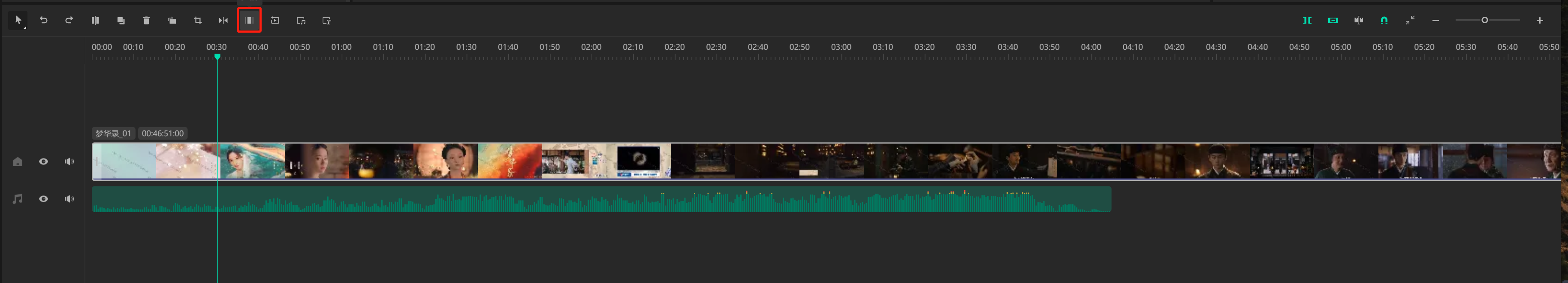The height and width of the screenshot is (283, 1568).
Task: Mute the audio track speaker icon
Action: pyautogui.click(x=69, y=199)
